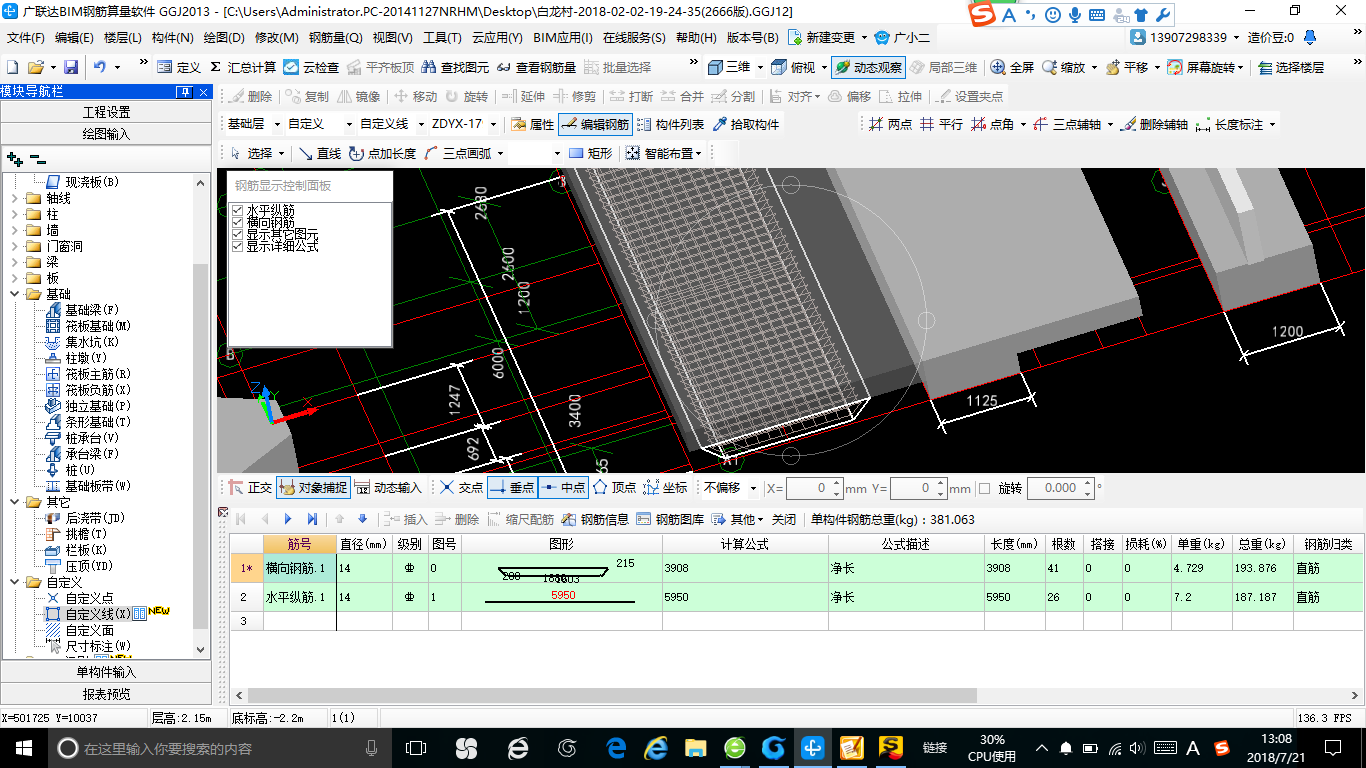The width and height of the screenshot is (1366, 768).
Task: Click the 定义 toolbar icon
Action: click(x=180, y=67)
